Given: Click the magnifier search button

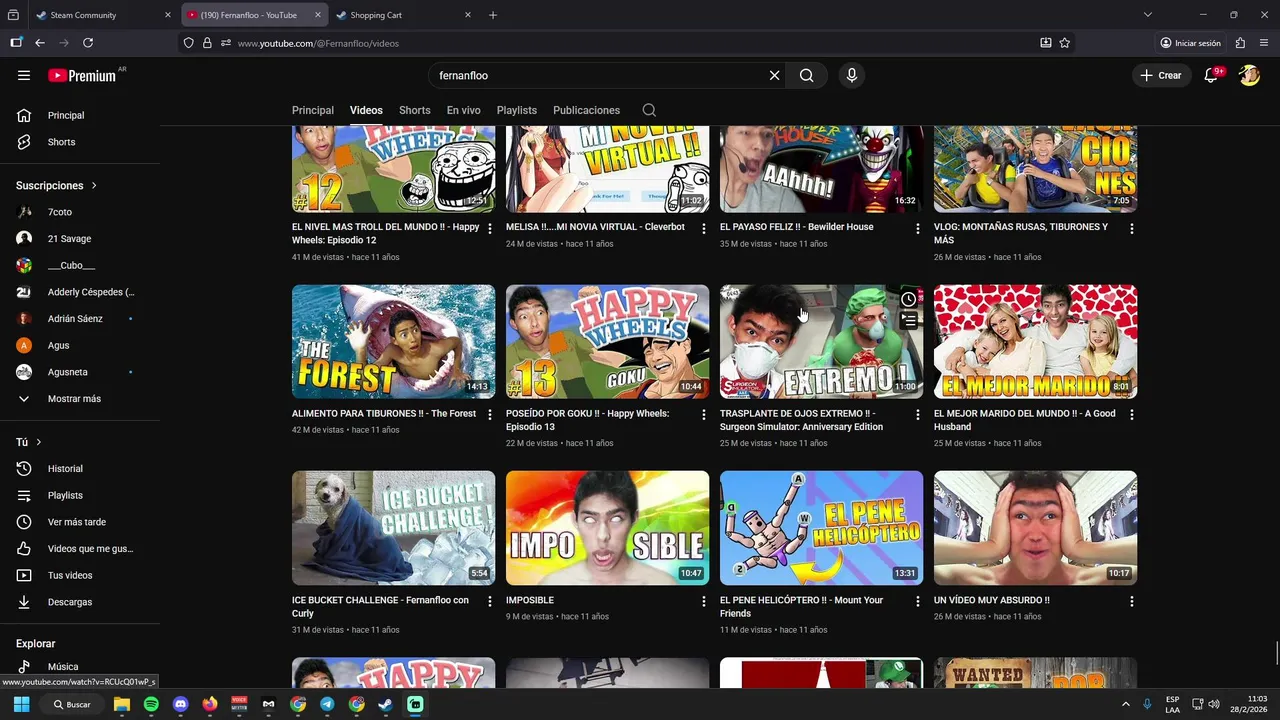Looking at the screenshot, I should pos(806,75).
